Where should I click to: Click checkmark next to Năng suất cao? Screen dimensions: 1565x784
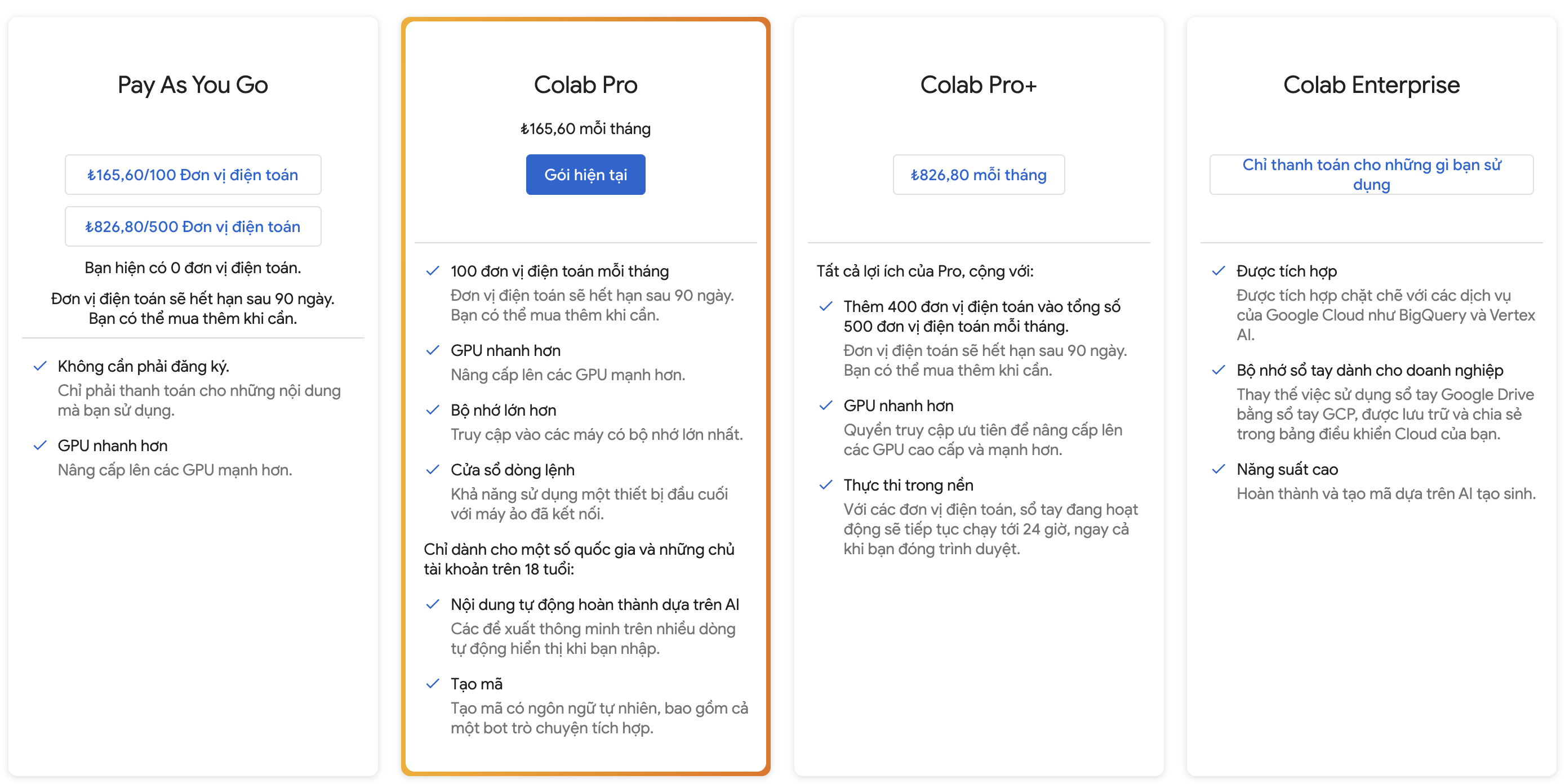click(1219, 469)
